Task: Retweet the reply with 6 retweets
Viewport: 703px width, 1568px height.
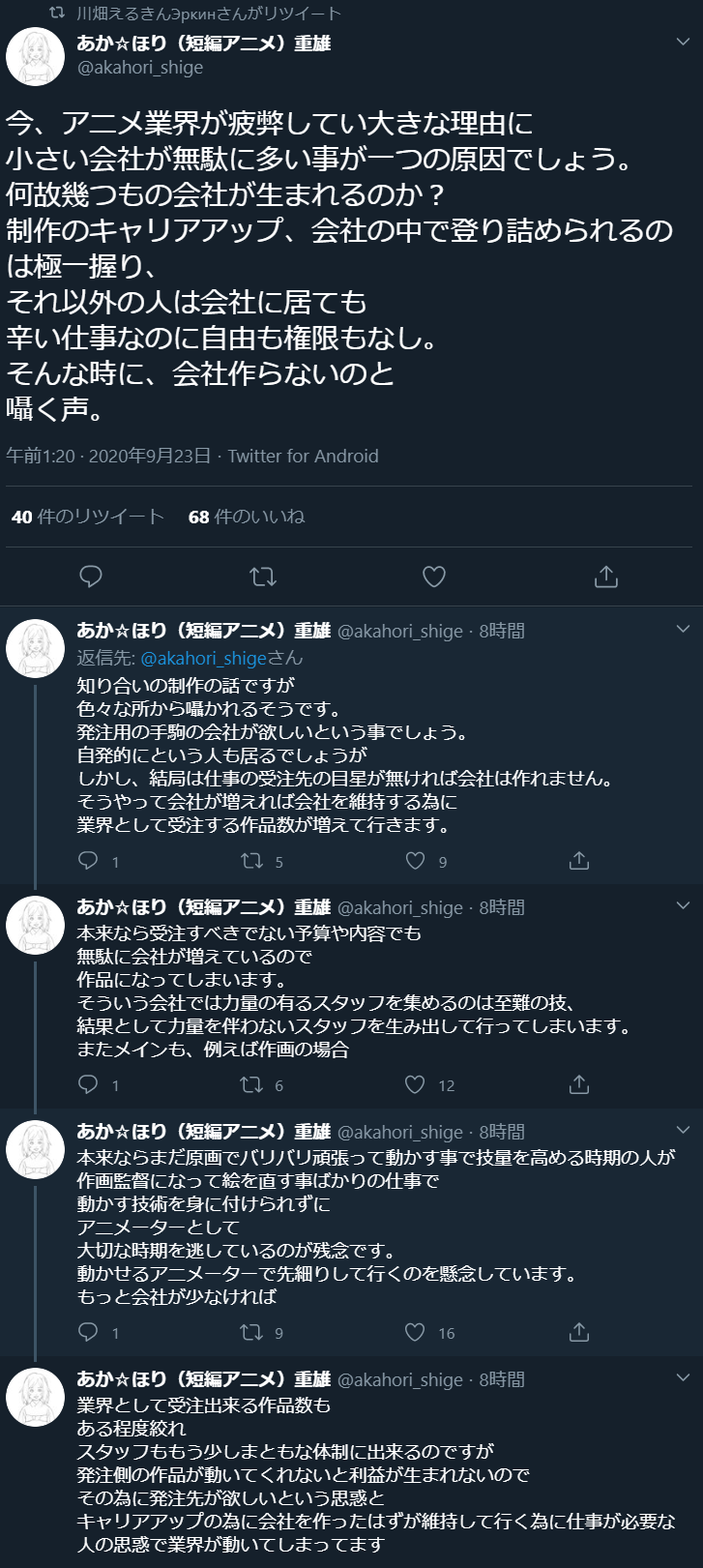Action: pyautogui.click(x=251, y=1084)
